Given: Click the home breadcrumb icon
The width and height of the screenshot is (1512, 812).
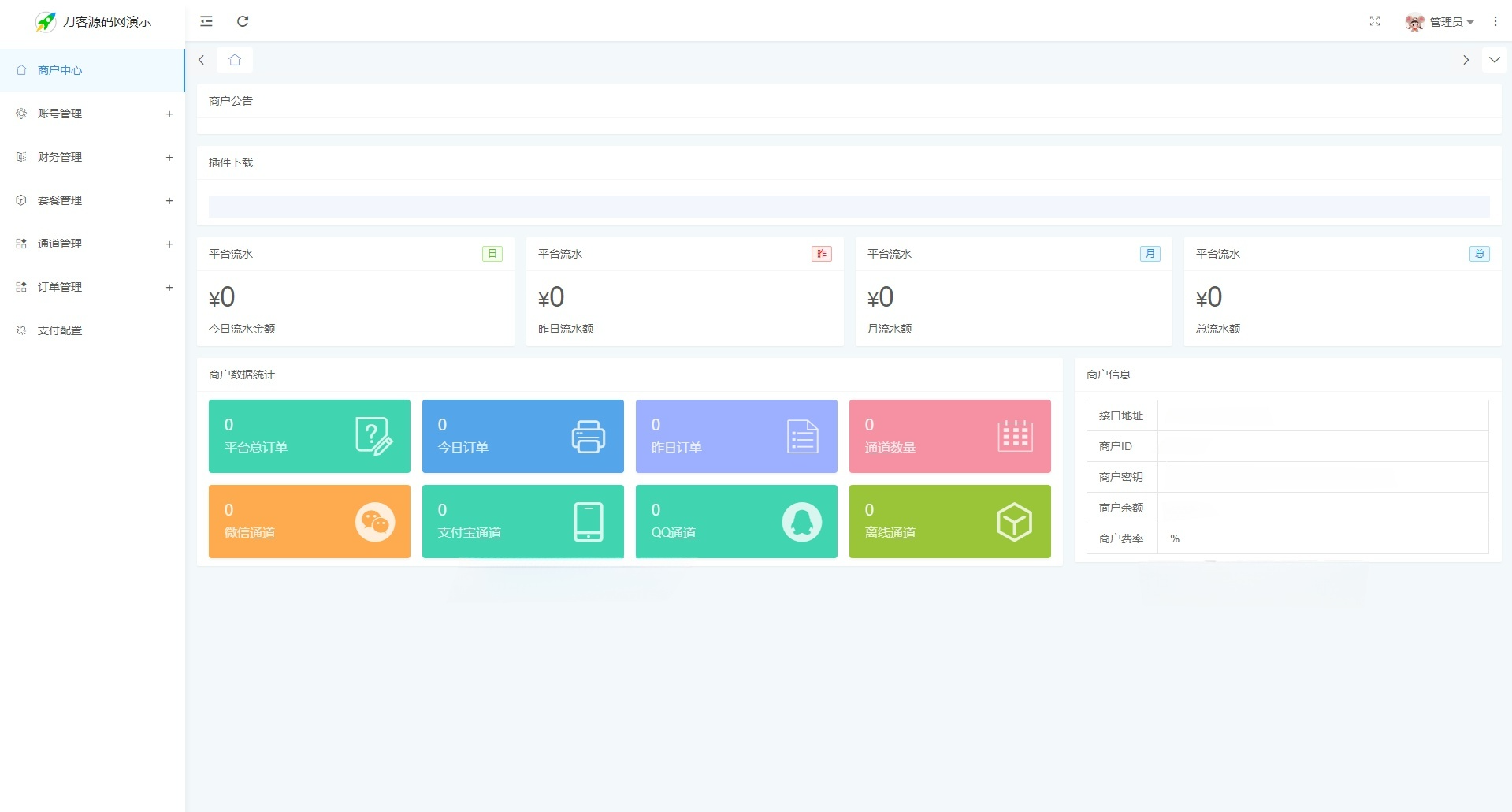Looking at the screenshot, I should (x=234, y=59).
